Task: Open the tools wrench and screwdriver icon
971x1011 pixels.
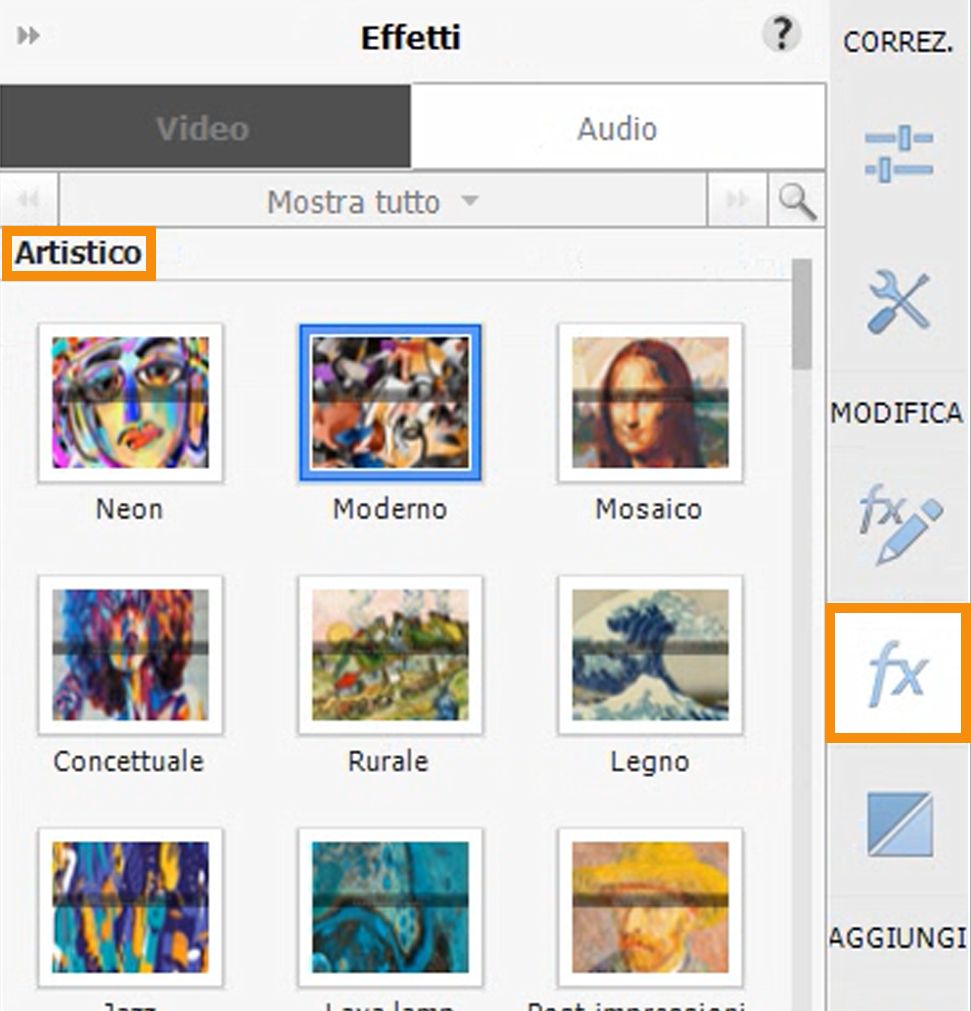Action: point(899,302)
